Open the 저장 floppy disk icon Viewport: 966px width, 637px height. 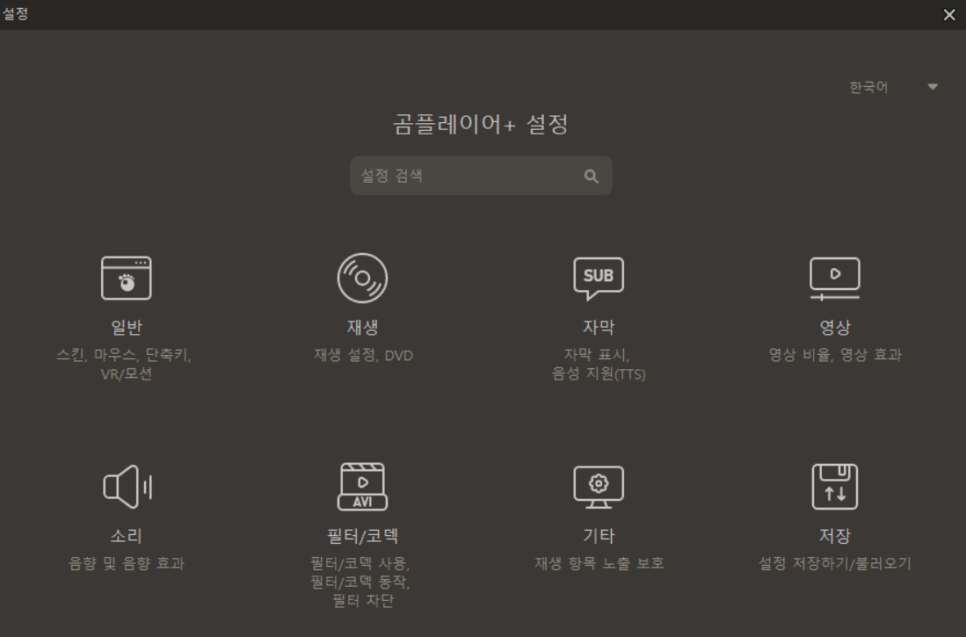coord(835,487)
